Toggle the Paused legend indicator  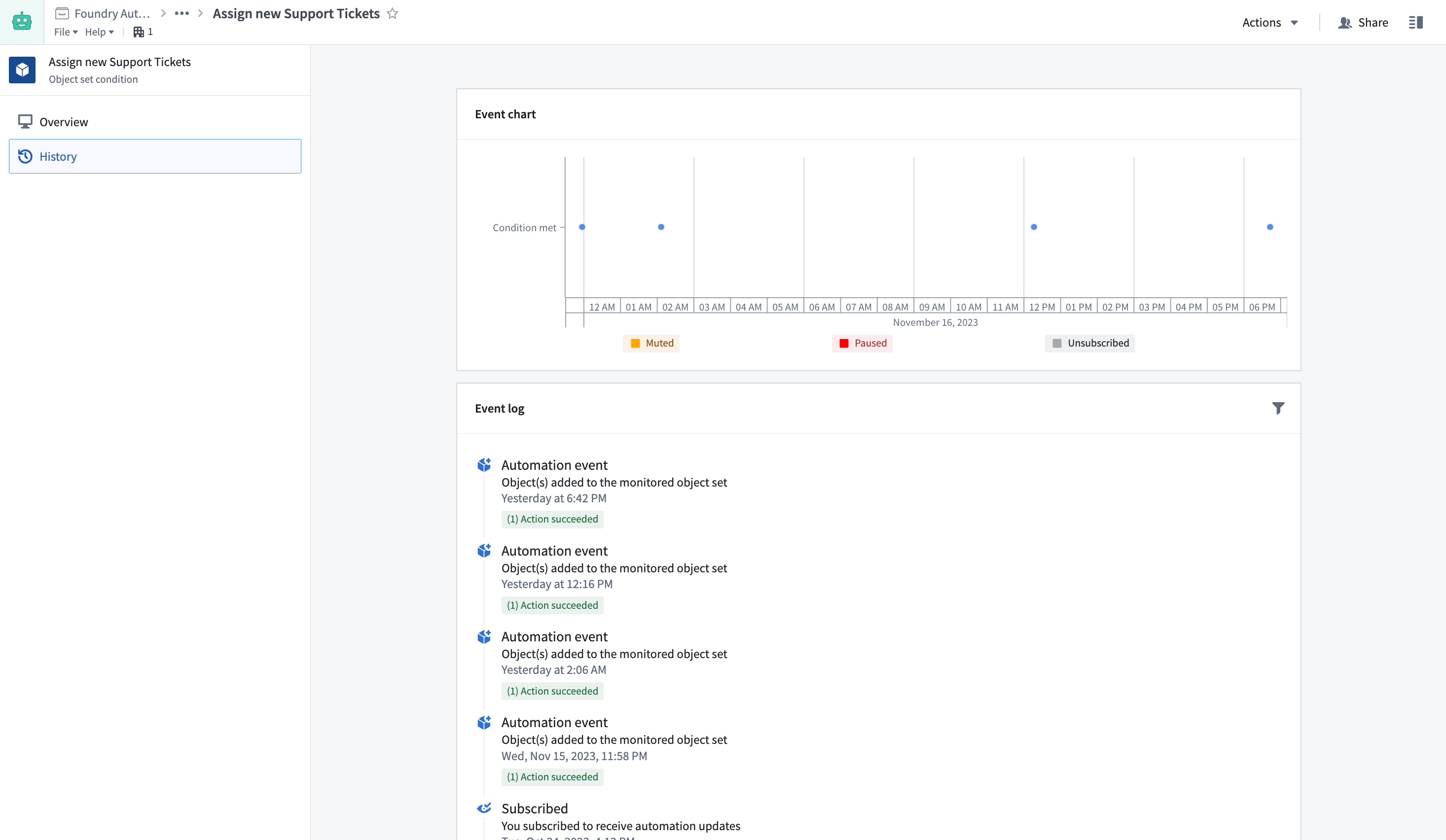tap(862, 343)
